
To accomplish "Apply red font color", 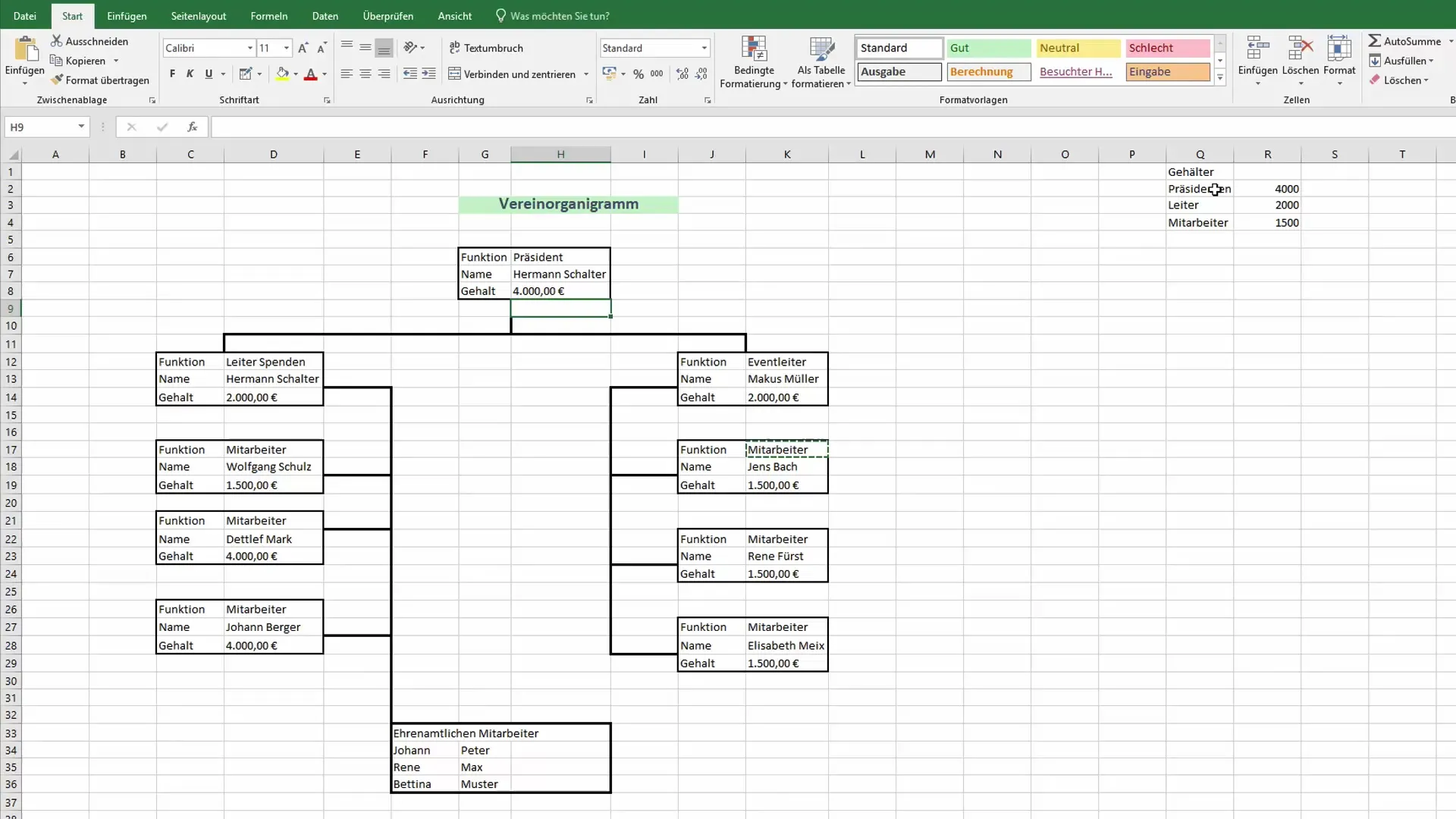I will [x=310, y=74].
